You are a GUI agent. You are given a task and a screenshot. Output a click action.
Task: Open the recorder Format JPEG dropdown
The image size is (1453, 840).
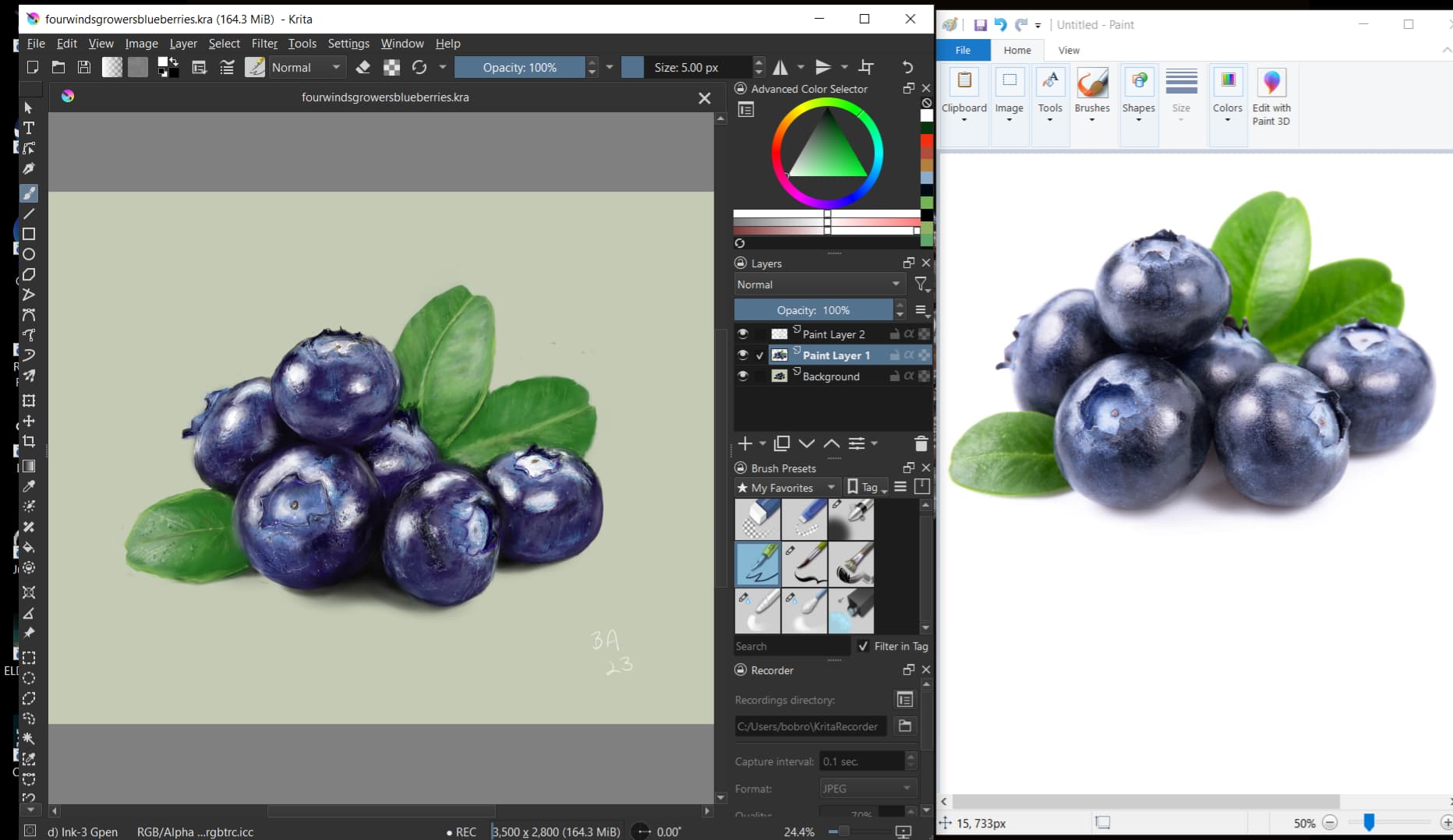click(866, 789)
